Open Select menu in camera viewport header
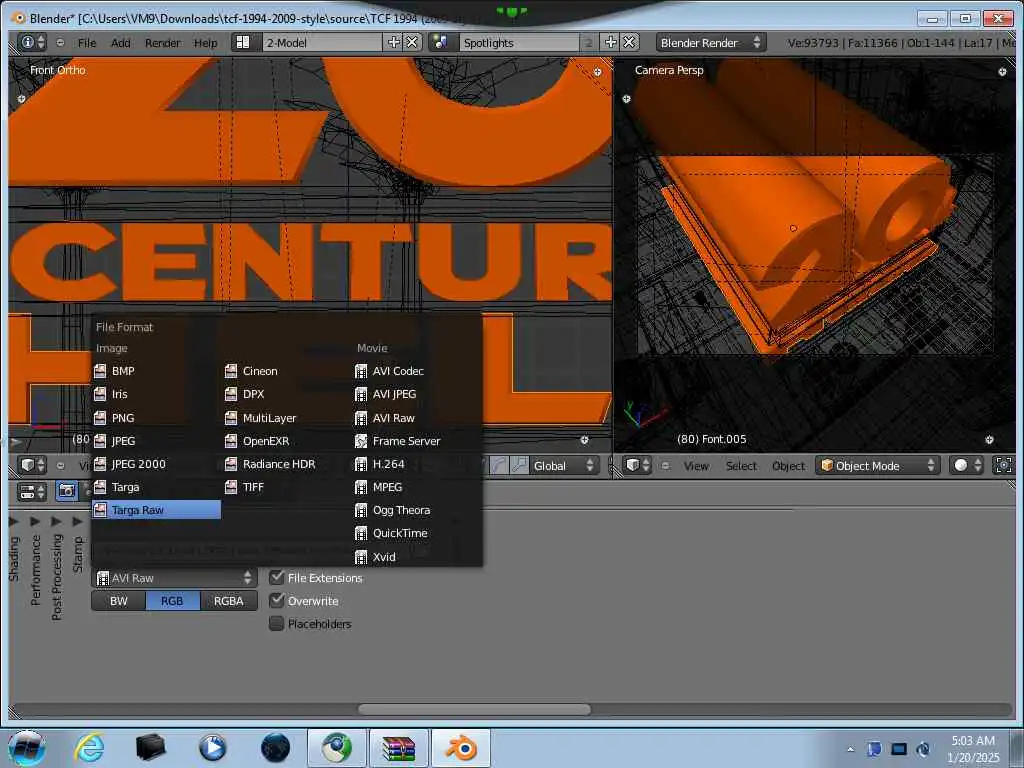This screenshot has height=768, width=1024. click(741, 466)
